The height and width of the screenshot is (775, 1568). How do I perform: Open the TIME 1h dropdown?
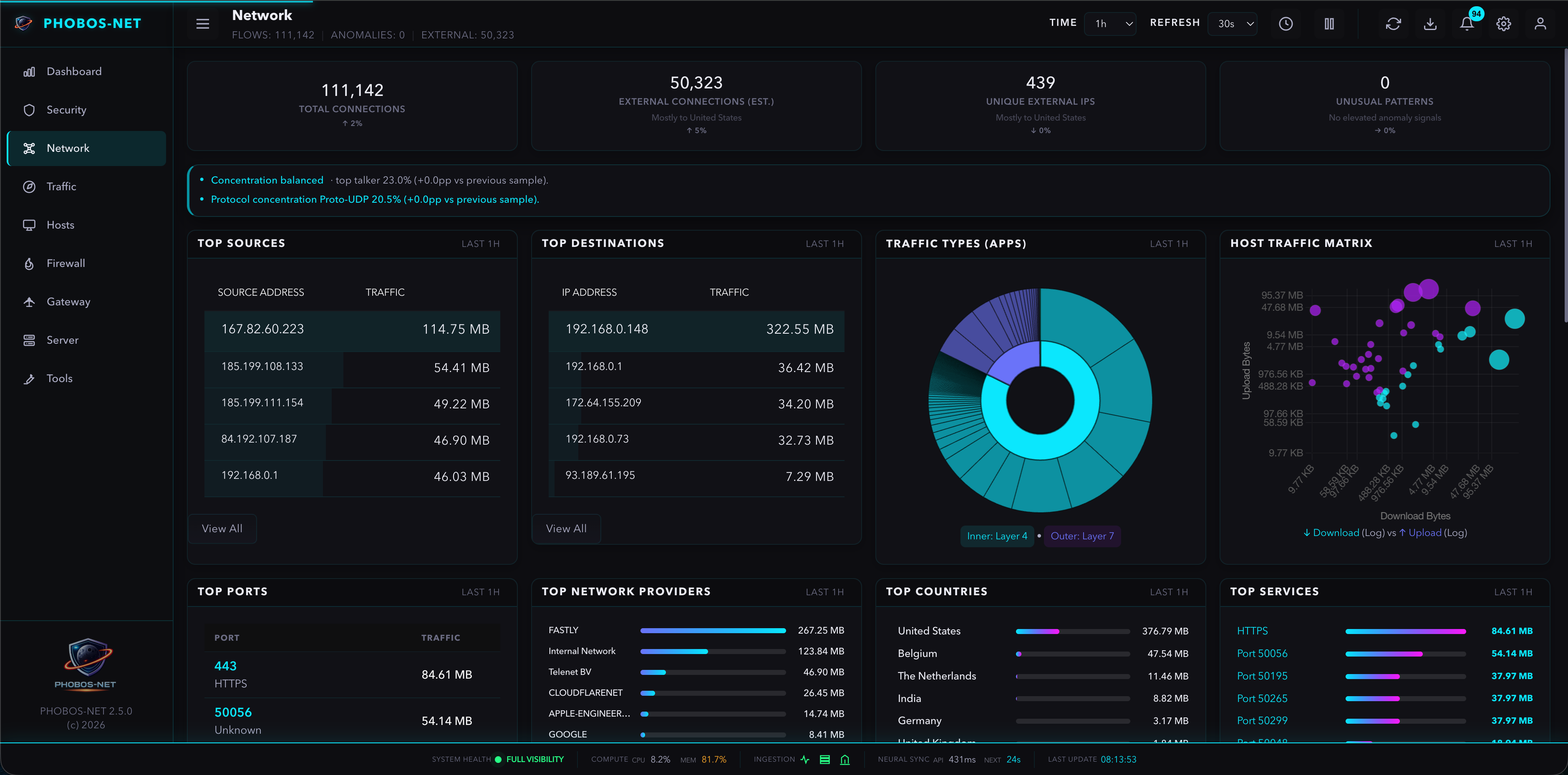click(x=1109, y=24)
